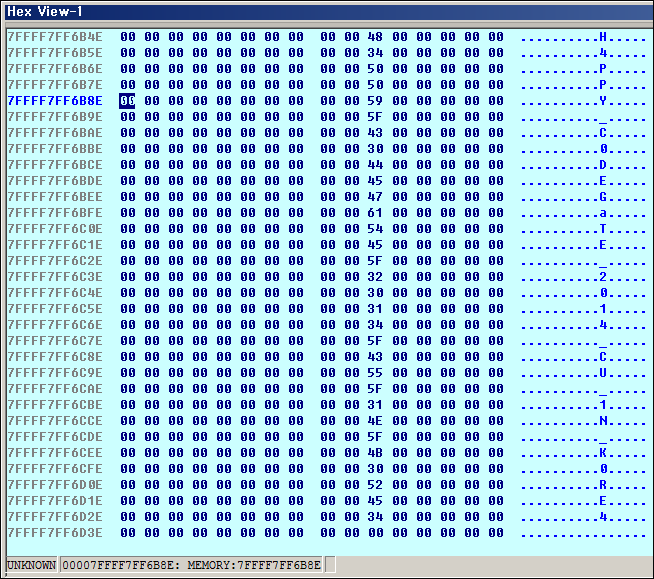
Task: Click ASCII character N in the text column
Action: coord(603,420)
